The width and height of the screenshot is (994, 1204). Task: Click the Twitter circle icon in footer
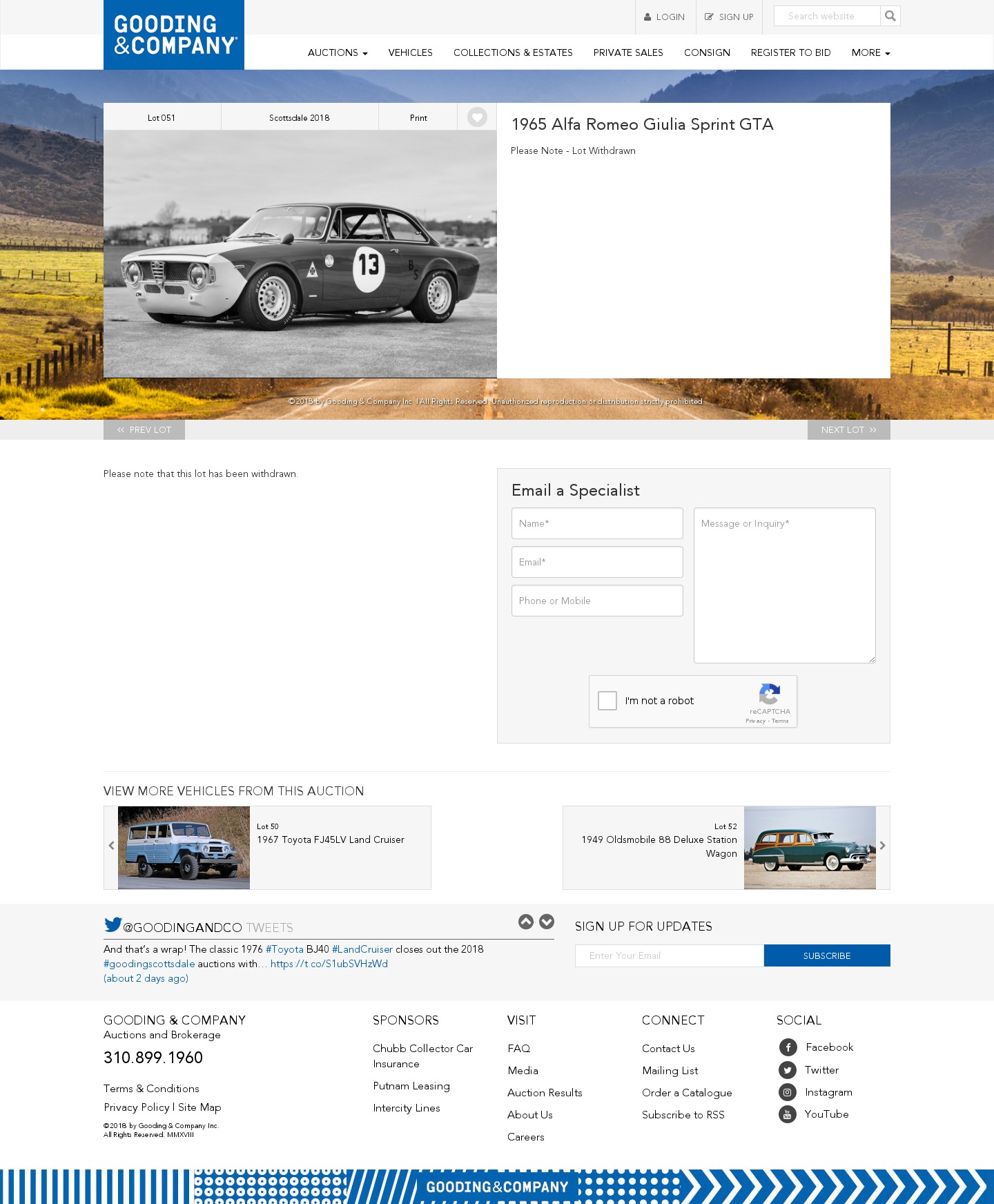788,1070
